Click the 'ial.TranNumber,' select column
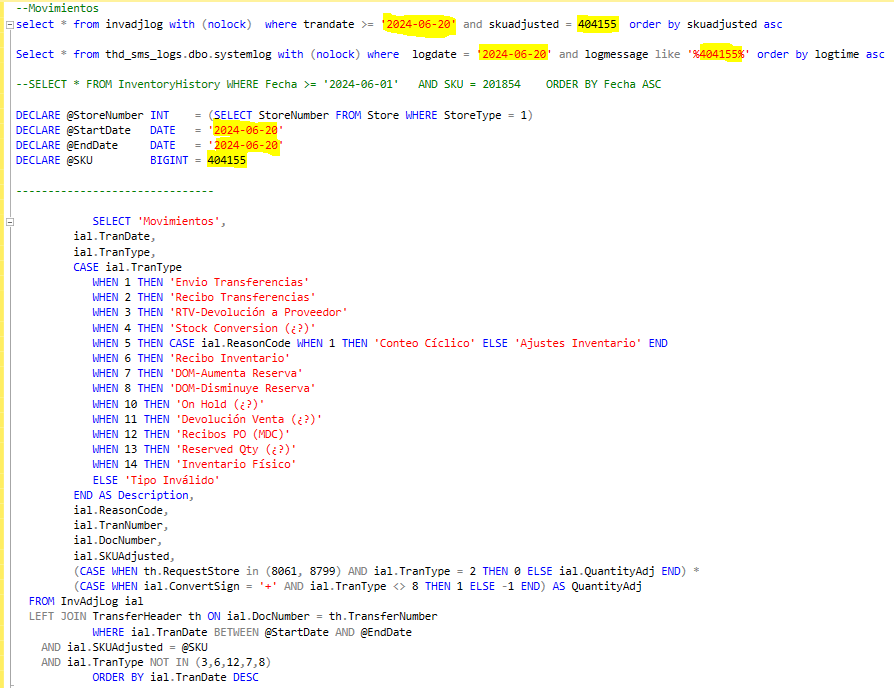 (x=121, y=525)
